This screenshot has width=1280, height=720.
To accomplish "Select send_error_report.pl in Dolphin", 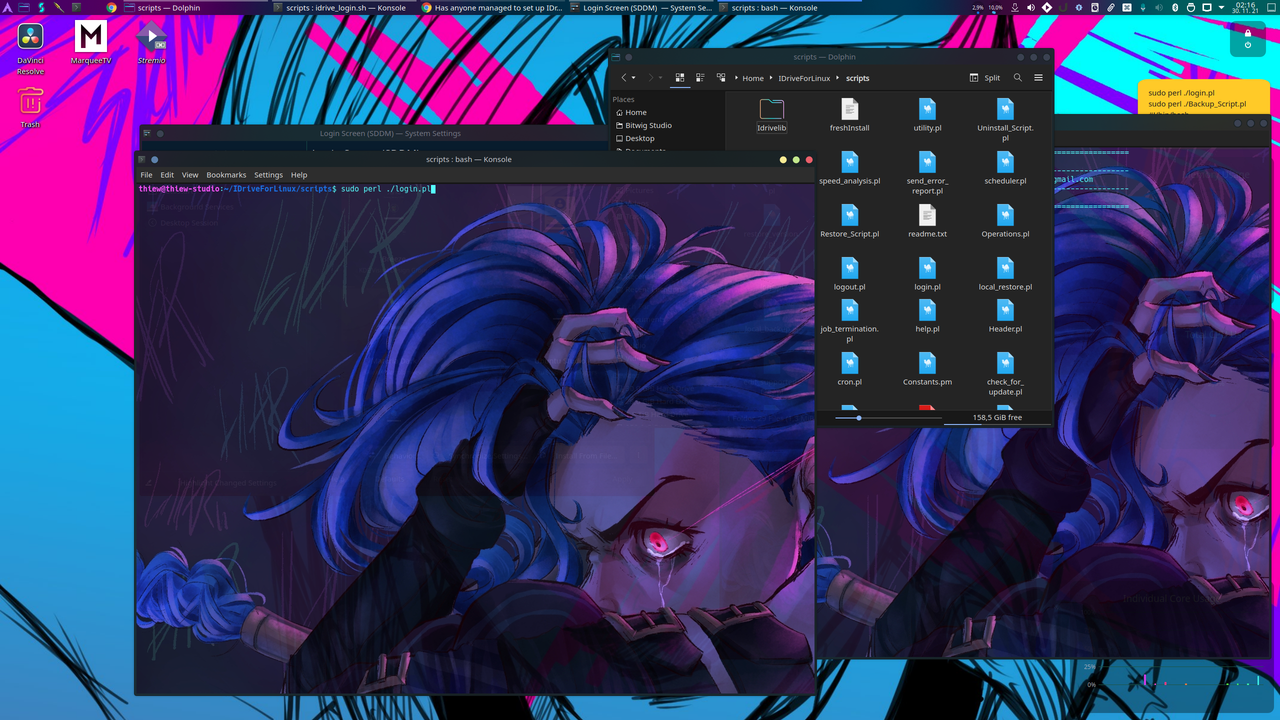I will (927, 174).
